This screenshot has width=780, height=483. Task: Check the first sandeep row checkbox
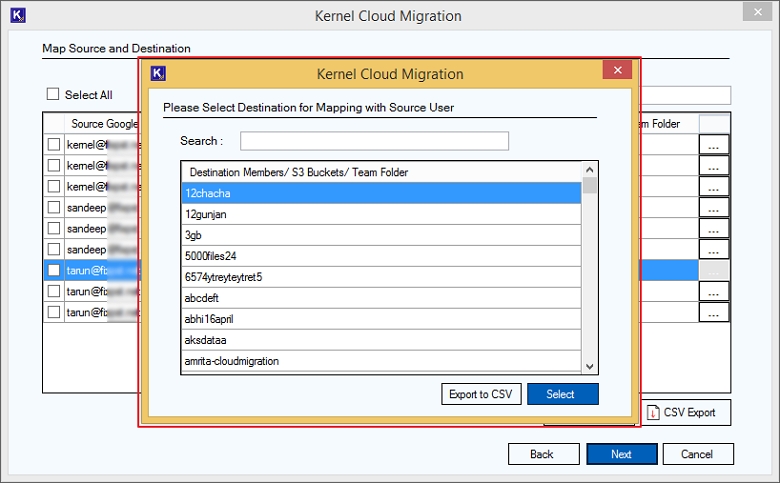pyautogui.click(x=54, y=207)
